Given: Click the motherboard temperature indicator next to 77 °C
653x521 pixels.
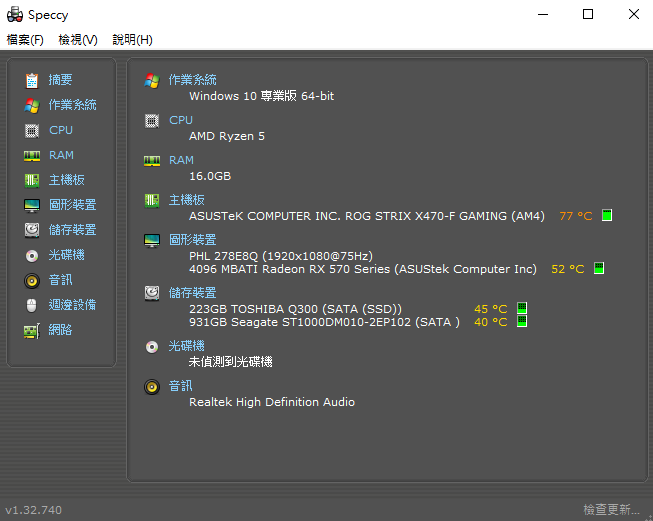Looking at the screenshot, I should click(x=607, y=215).
